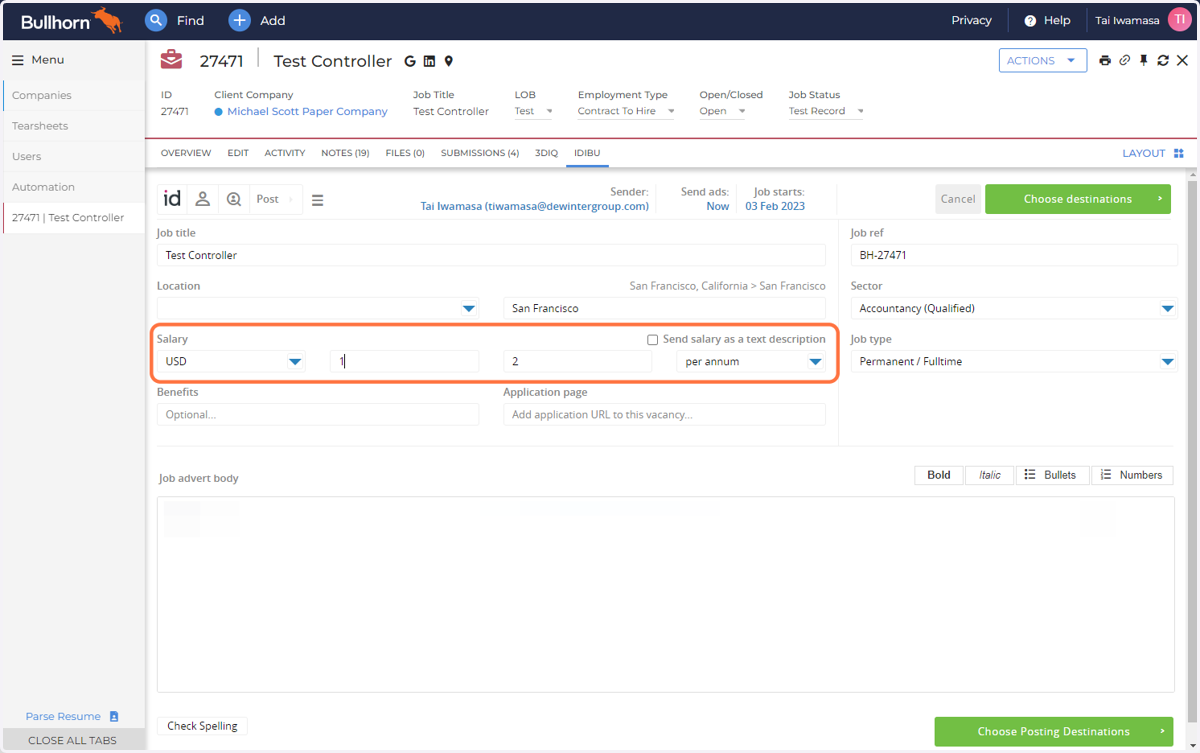Screen dimensions: 1200x753
Task: Click the Parse Resume document icon
Action: tap(114, 716)
